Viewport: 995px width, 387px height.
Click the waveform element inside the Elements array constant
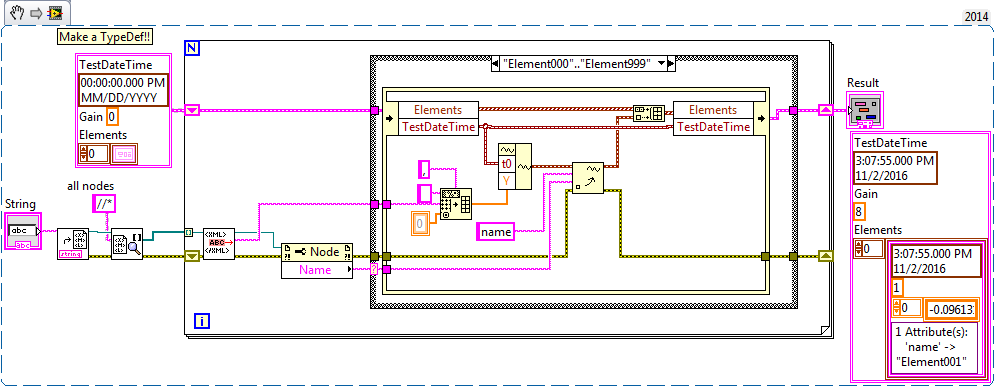124,153
